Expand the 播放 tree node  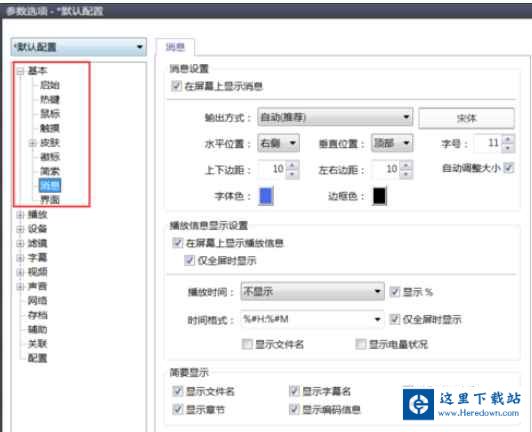[20, 214]
